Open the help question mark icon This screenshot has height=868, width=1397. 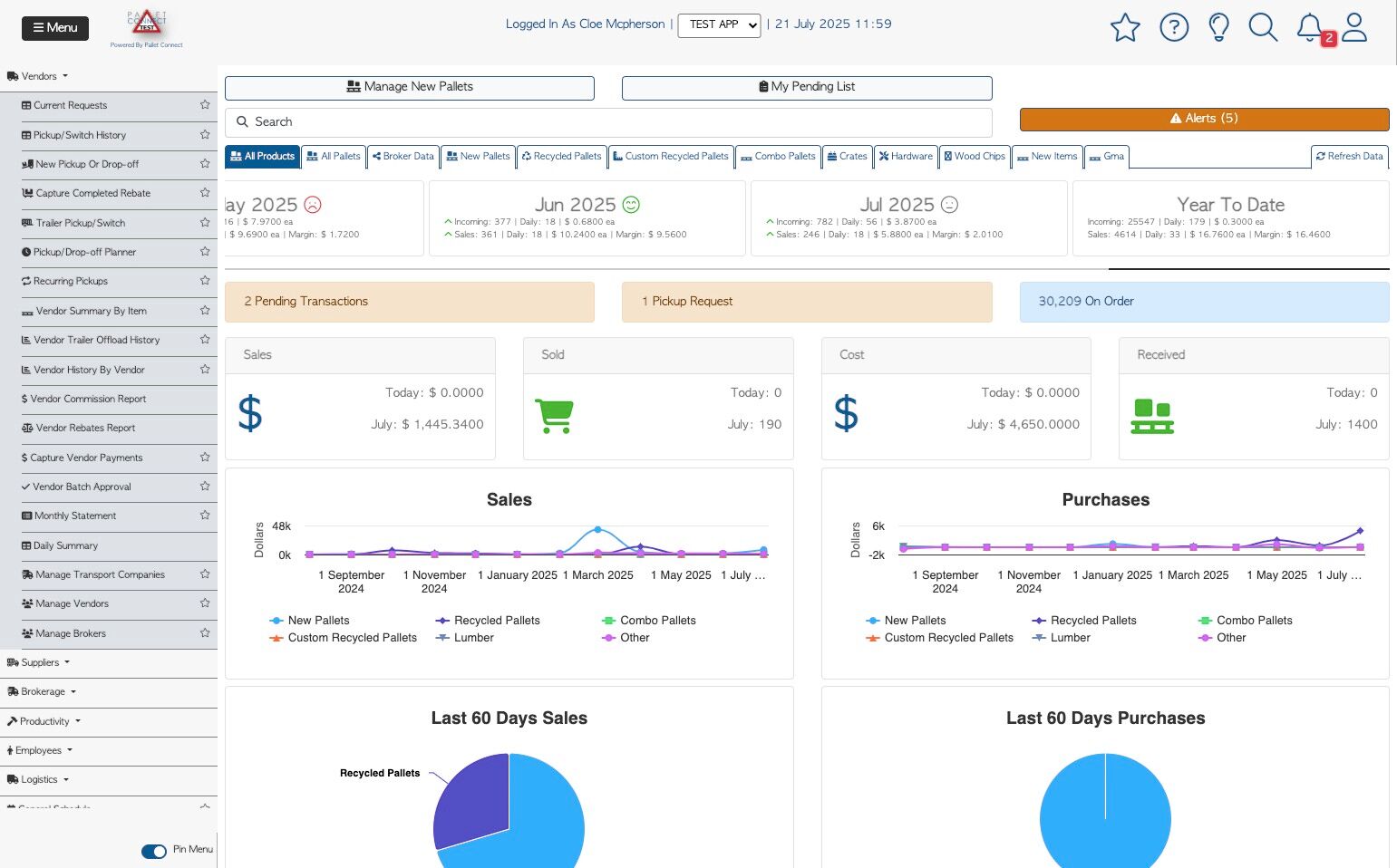[x=1174, y=27]
